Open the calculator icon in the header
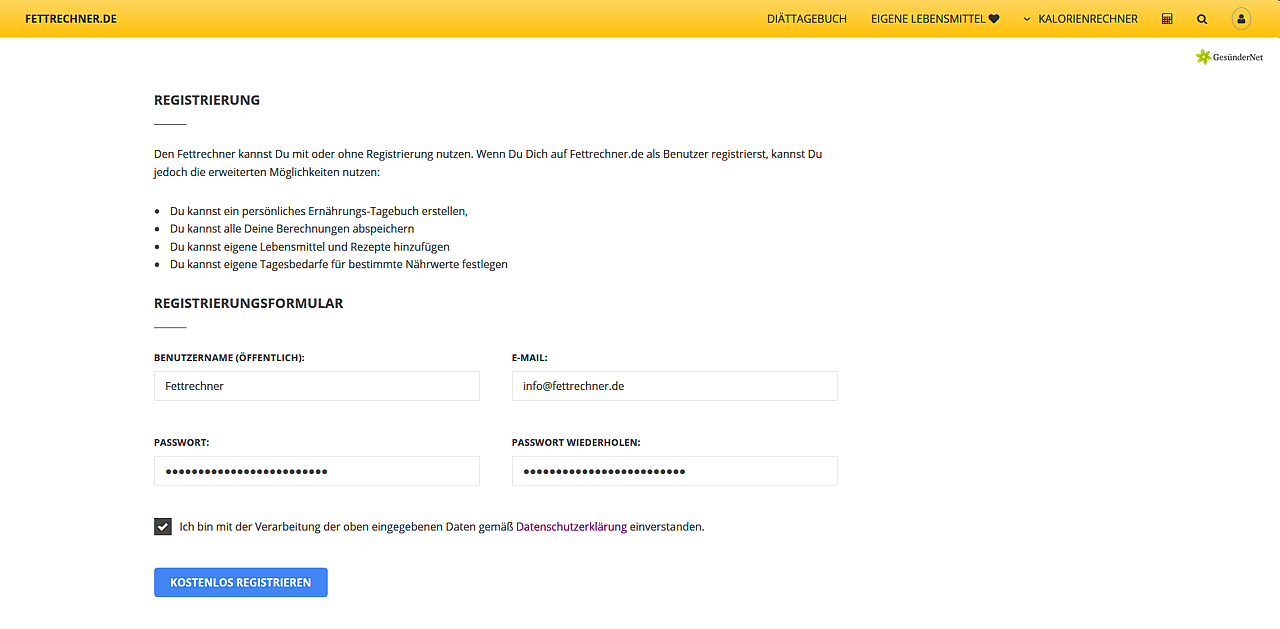 (1166, 18)
